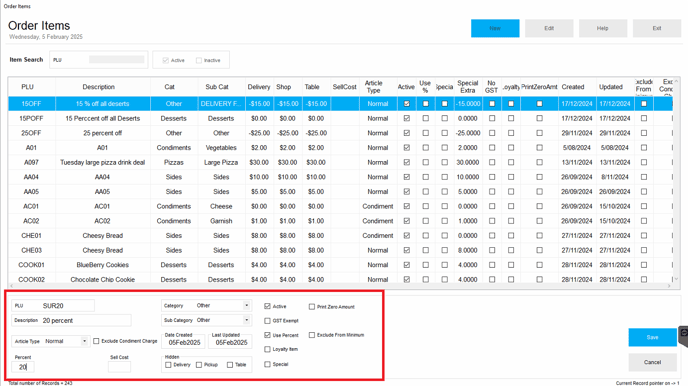Toggle Exclude Condiment Charge checkbox
Viewport: 688px width, 386px height.
pos(96,341)
